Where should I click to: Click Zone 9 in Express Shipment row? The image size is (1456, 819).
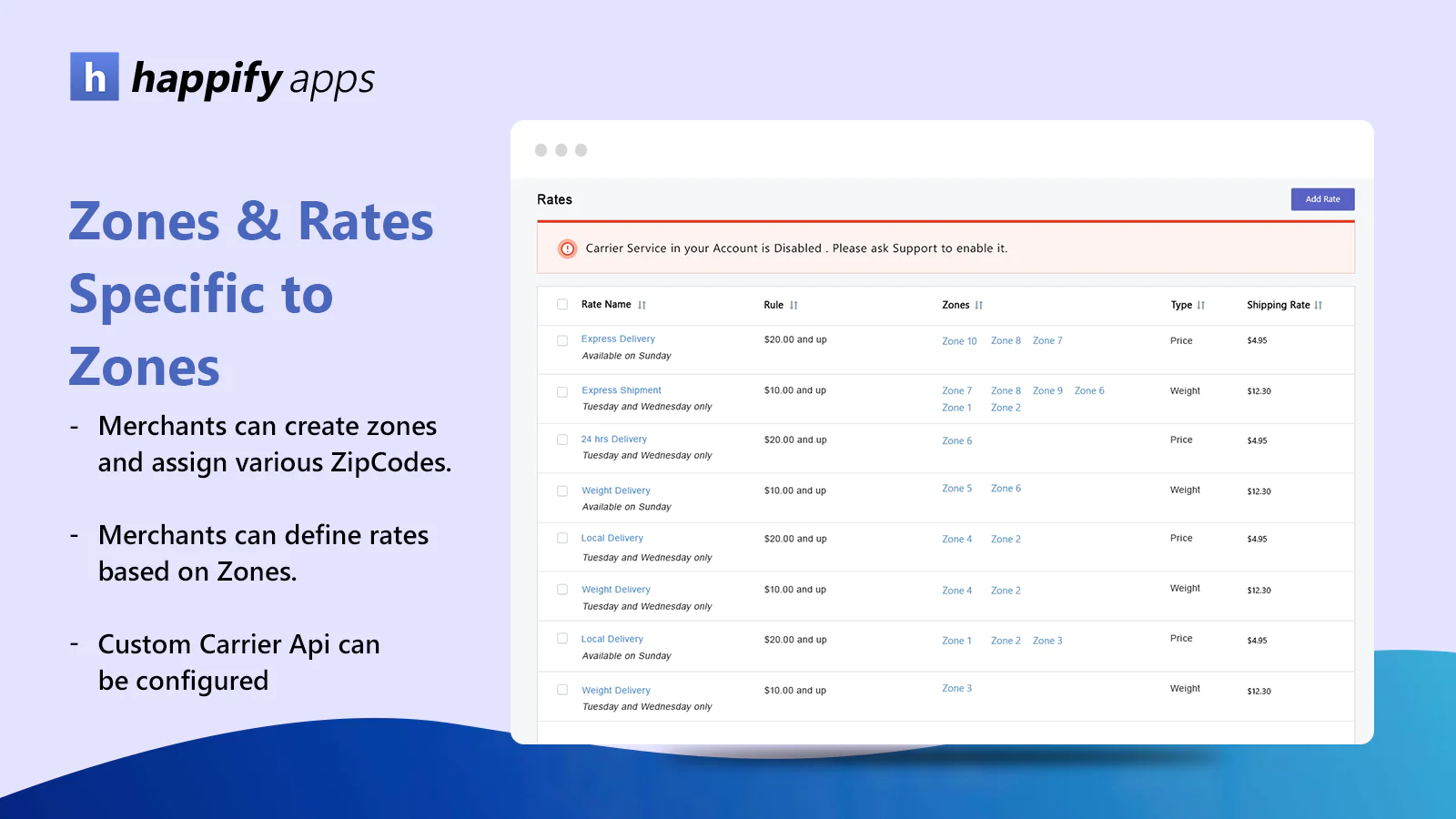pos(1047,390)
